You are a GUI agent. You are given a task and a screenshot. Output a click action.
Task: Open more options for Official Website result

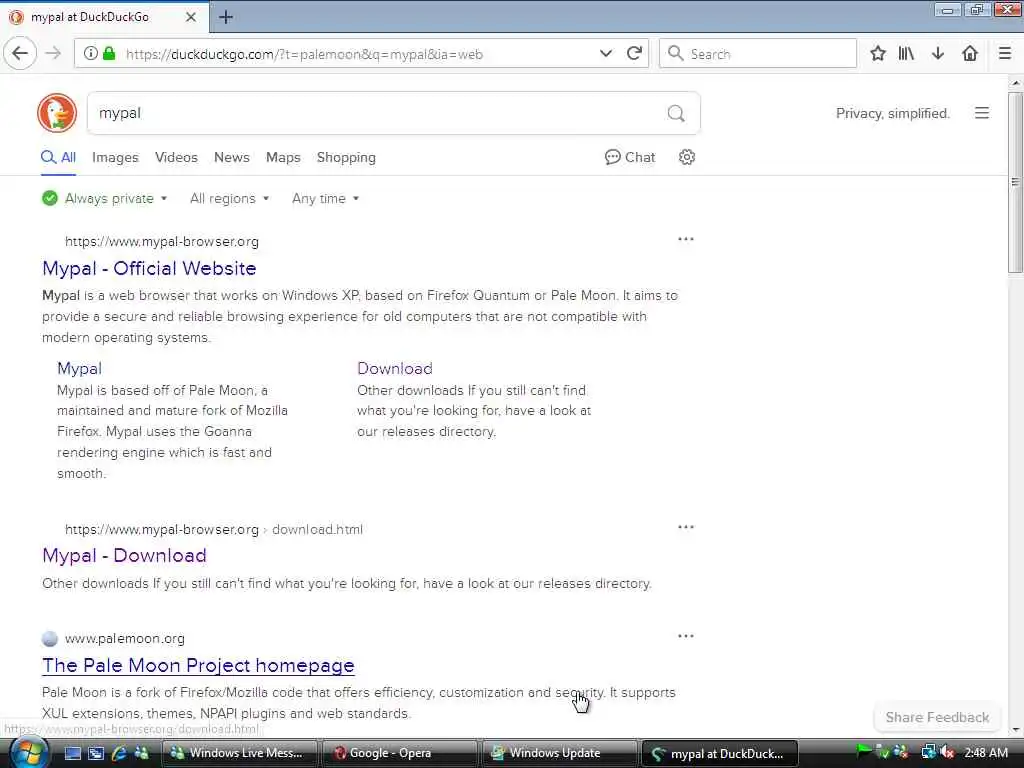pos(686,239)
